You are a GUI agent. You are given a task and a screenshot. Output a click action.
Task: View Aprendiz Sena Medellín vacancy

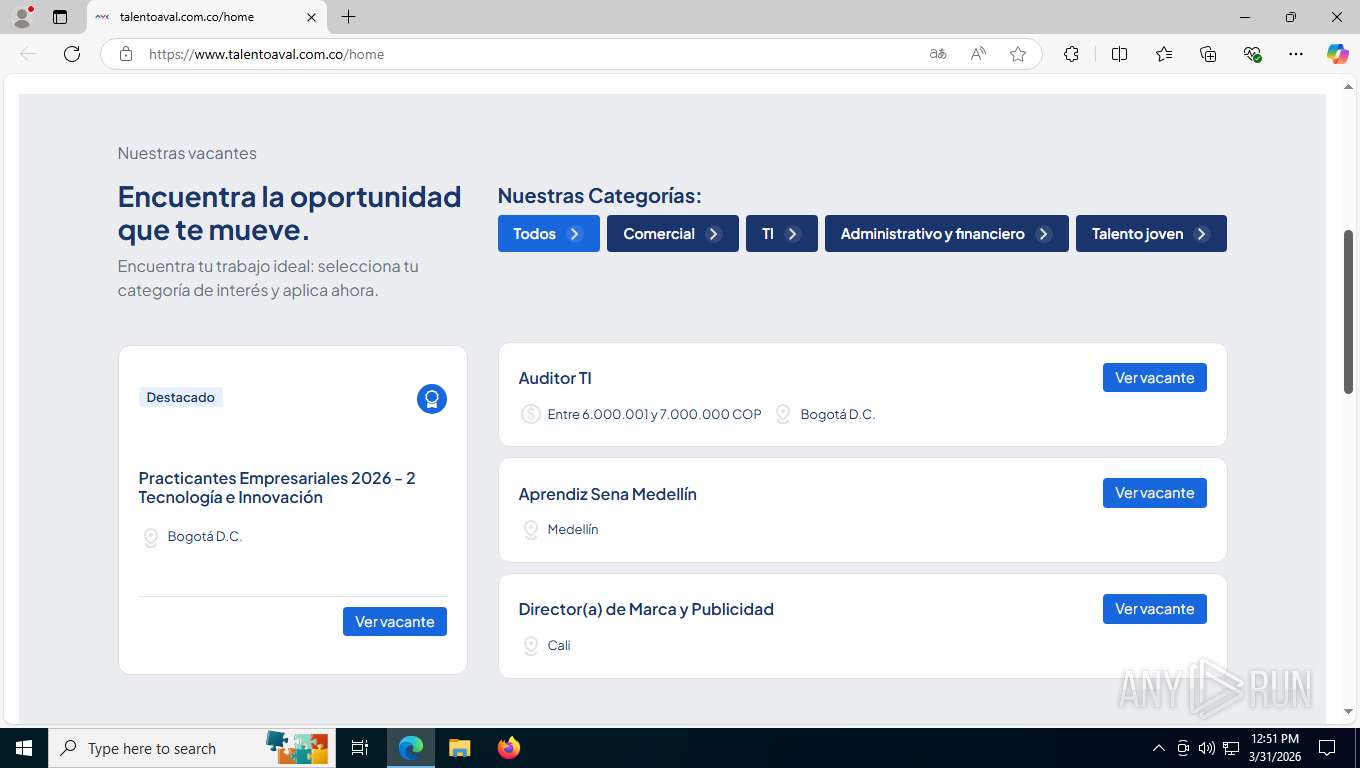click(x=1155, y=493)
